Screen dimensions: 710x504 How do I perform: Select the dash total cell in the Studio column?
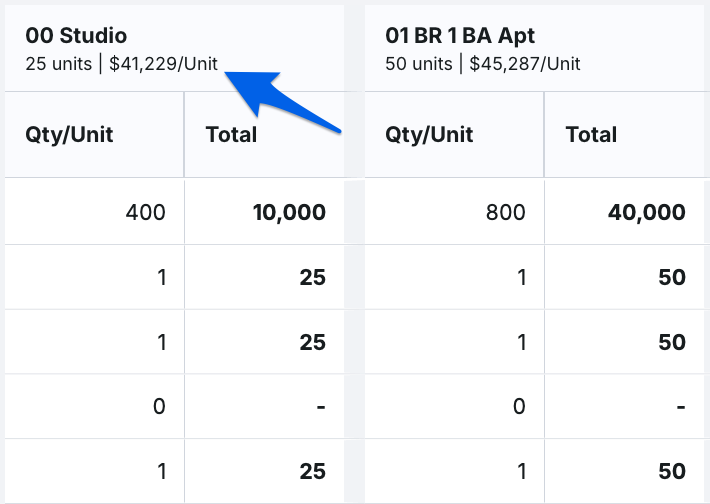point(264,406)
